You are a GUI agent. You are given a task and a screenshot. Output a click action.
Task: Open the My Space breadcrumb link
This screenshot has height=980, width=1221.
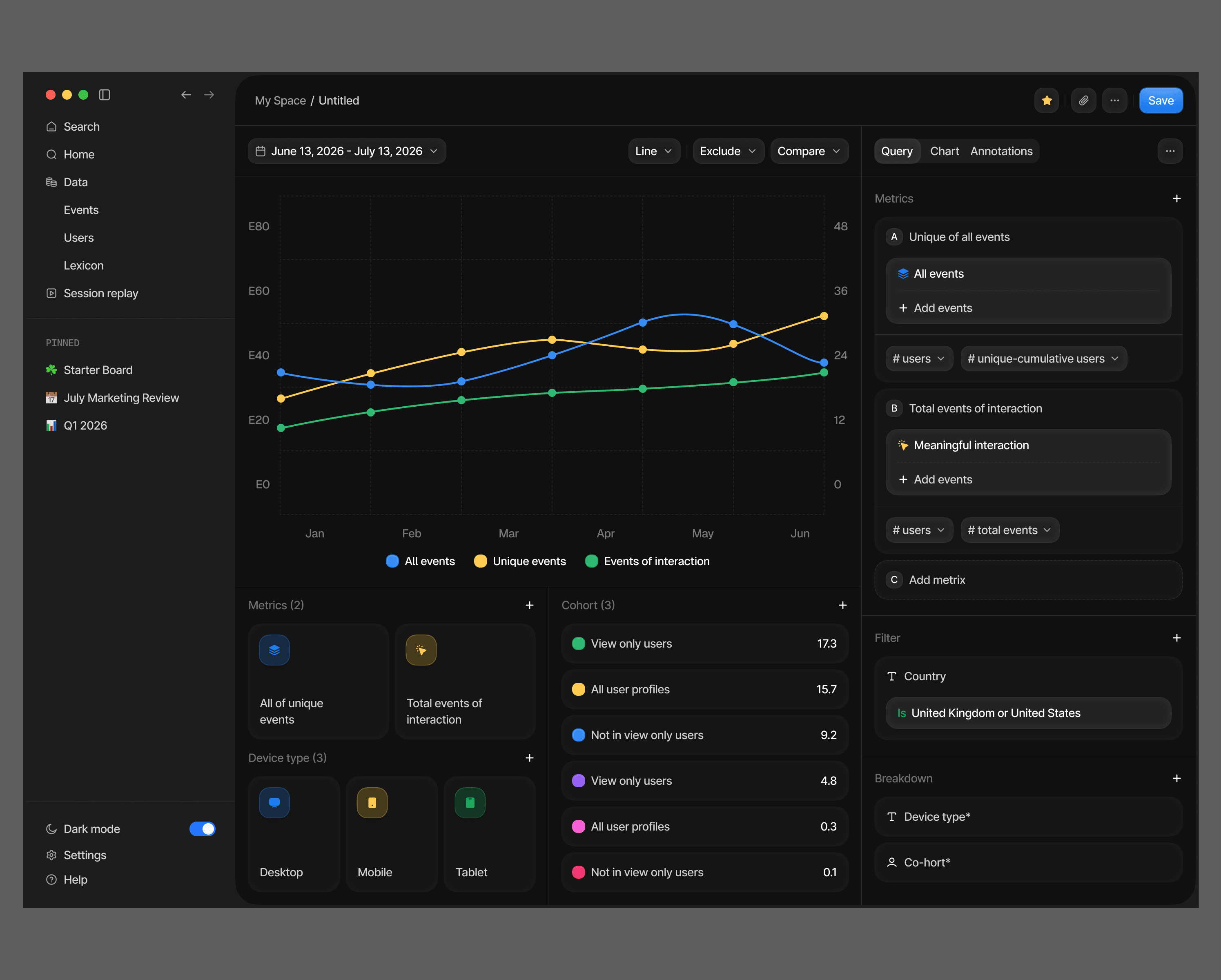280,101
